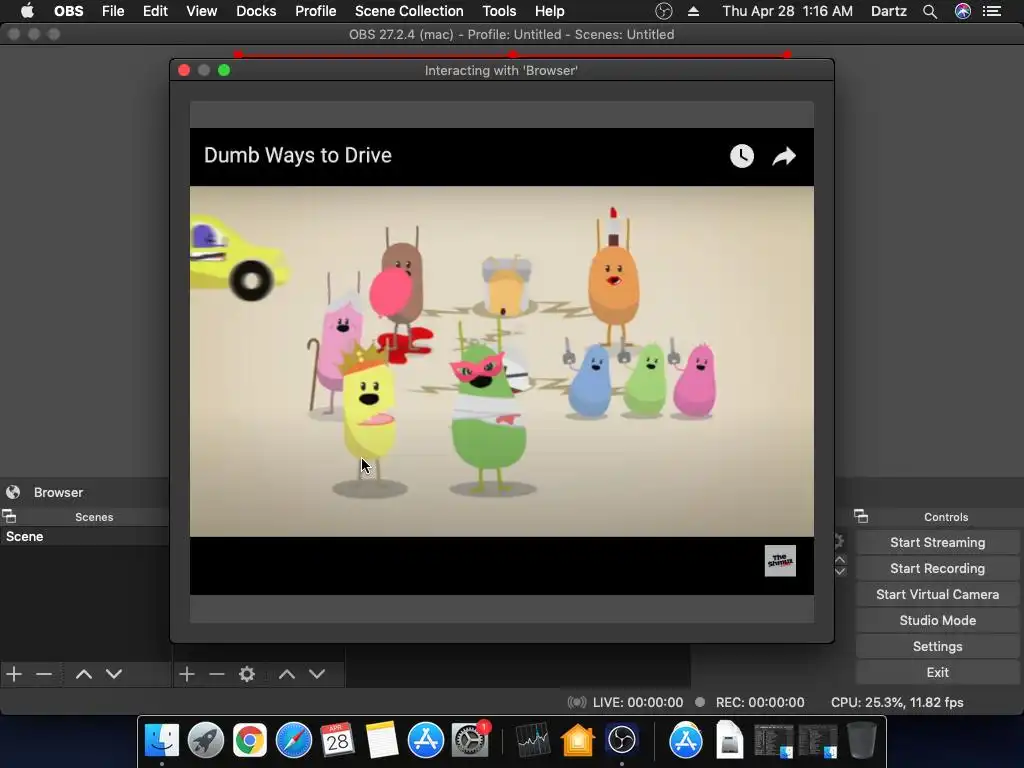Click the Remove Scene minus icon
This screenshot has height=768, width=1024.
coord(44,674)
